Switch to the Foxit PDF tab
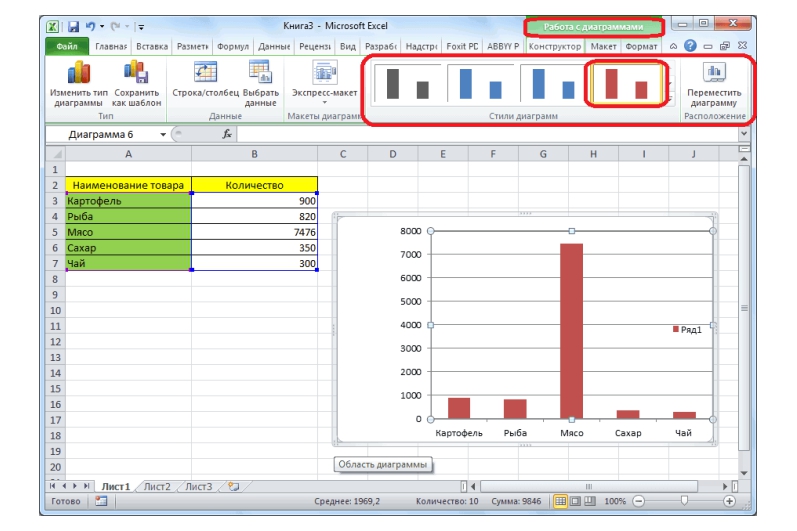 [x=462, y=46]
